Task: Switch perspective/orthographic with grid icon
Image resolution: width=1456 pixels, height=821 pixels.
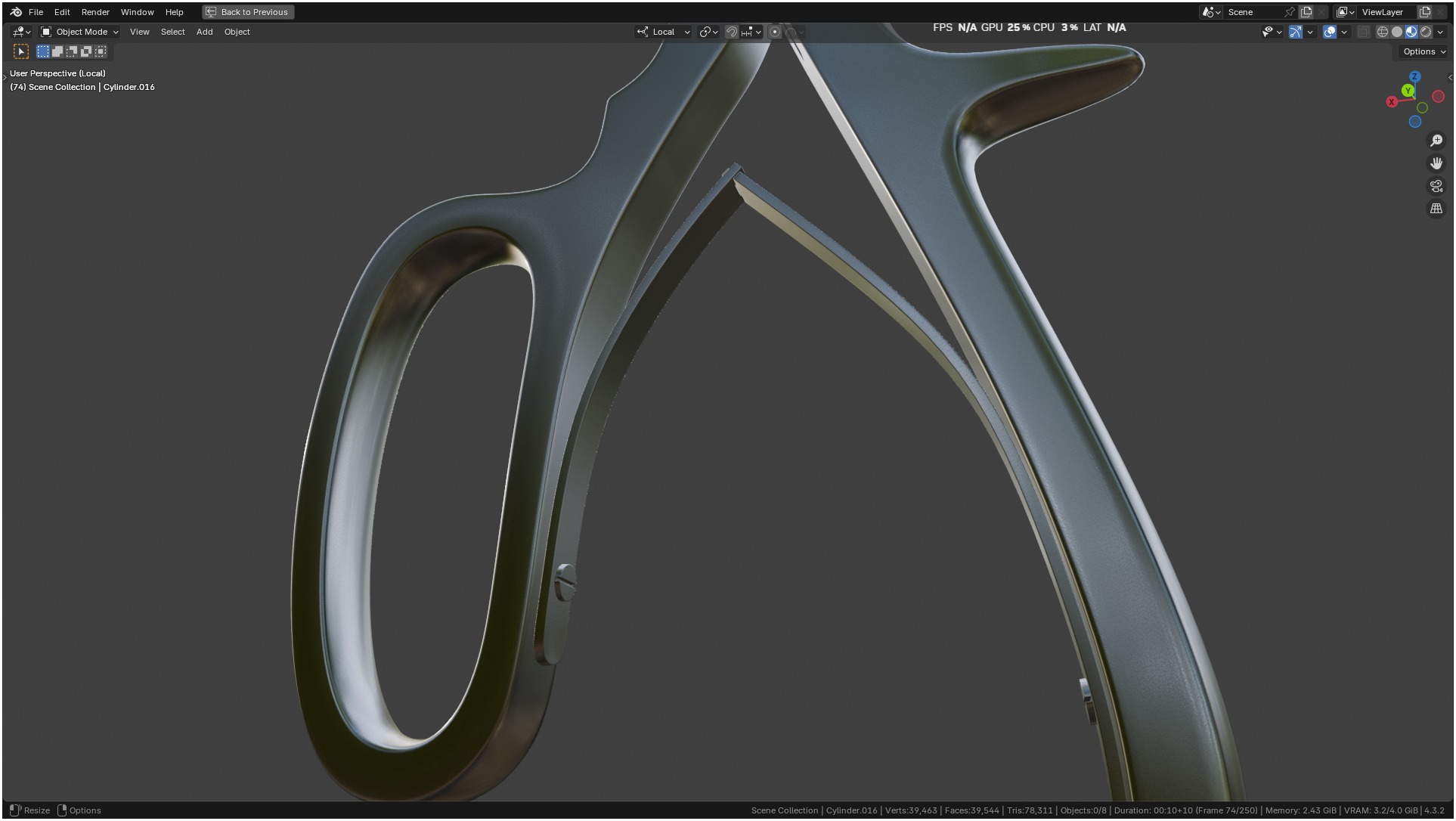Action: point(1436,209)
